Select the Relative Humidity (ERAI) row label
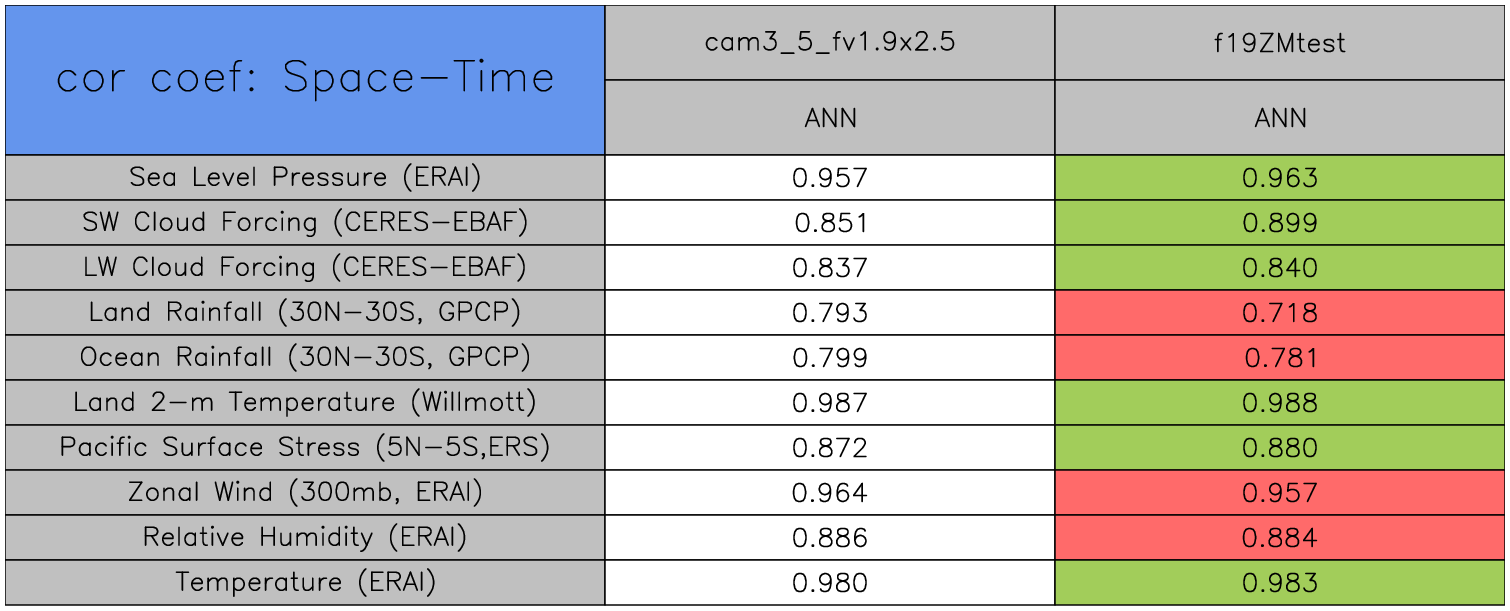This screenshot has width=1510, height=611. click(305, 537)
